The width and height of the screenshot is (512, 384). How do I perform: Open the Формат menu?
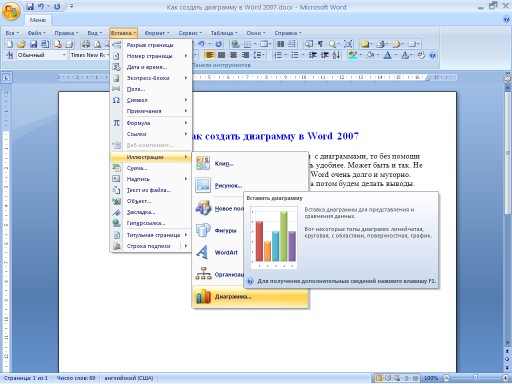(157, 33)
